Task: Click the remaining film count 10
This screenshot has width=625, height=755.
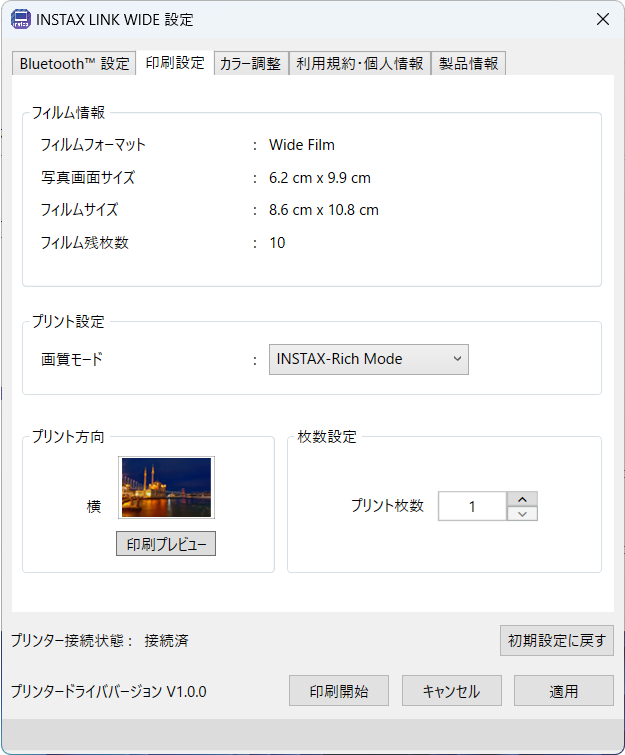Action: [277, 243]
